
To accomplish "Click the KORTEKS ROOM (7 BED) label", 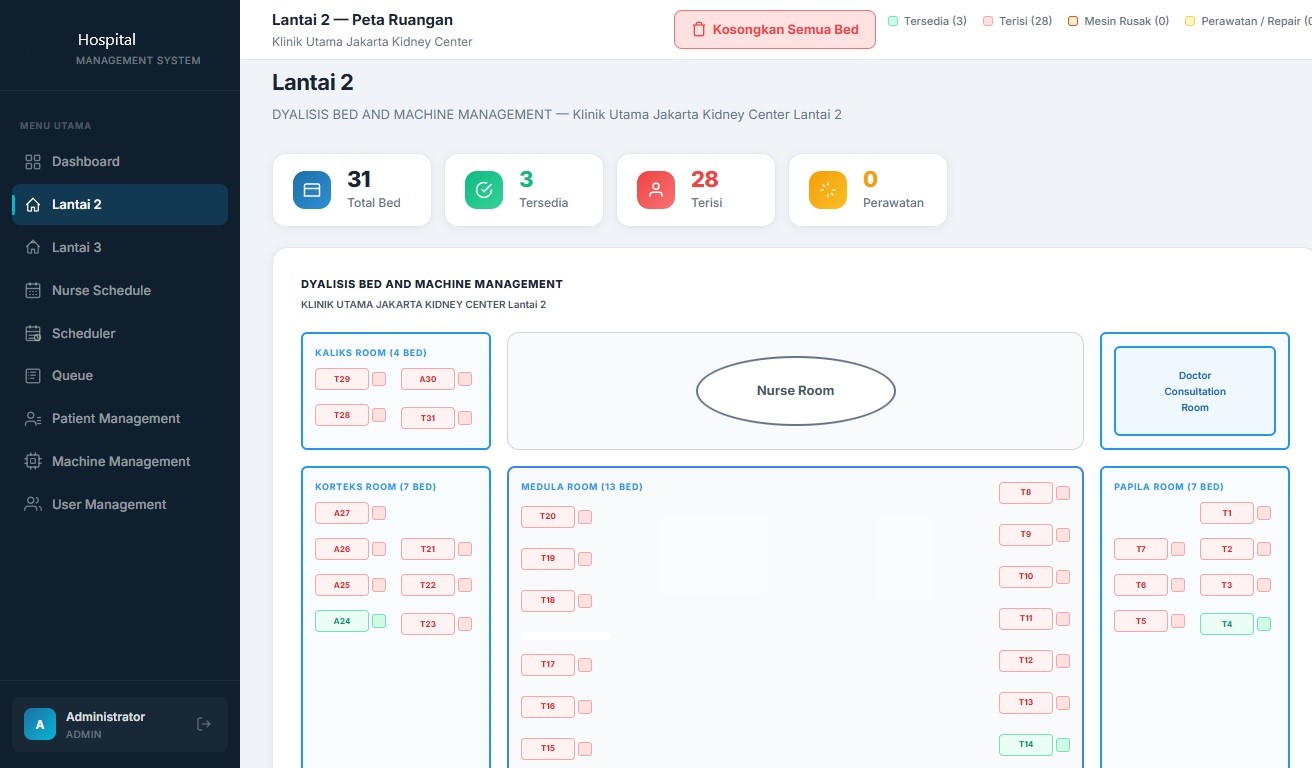I will tap(375, 487).
